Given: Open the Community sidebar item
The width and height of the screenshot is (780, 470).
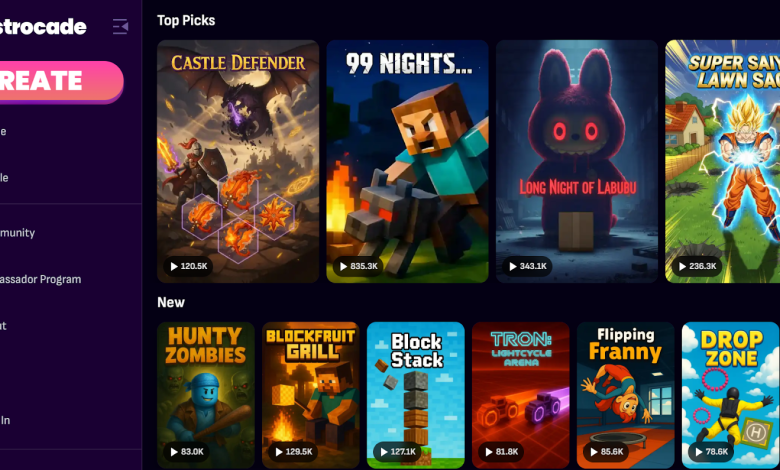Looking at the screenshot, I should [18, 233].
